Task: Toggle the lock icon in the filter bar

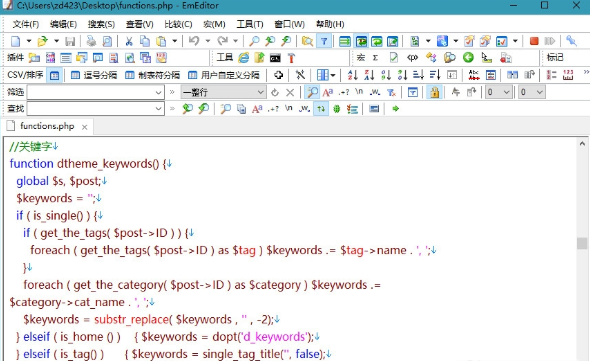Action: [435, 92]
